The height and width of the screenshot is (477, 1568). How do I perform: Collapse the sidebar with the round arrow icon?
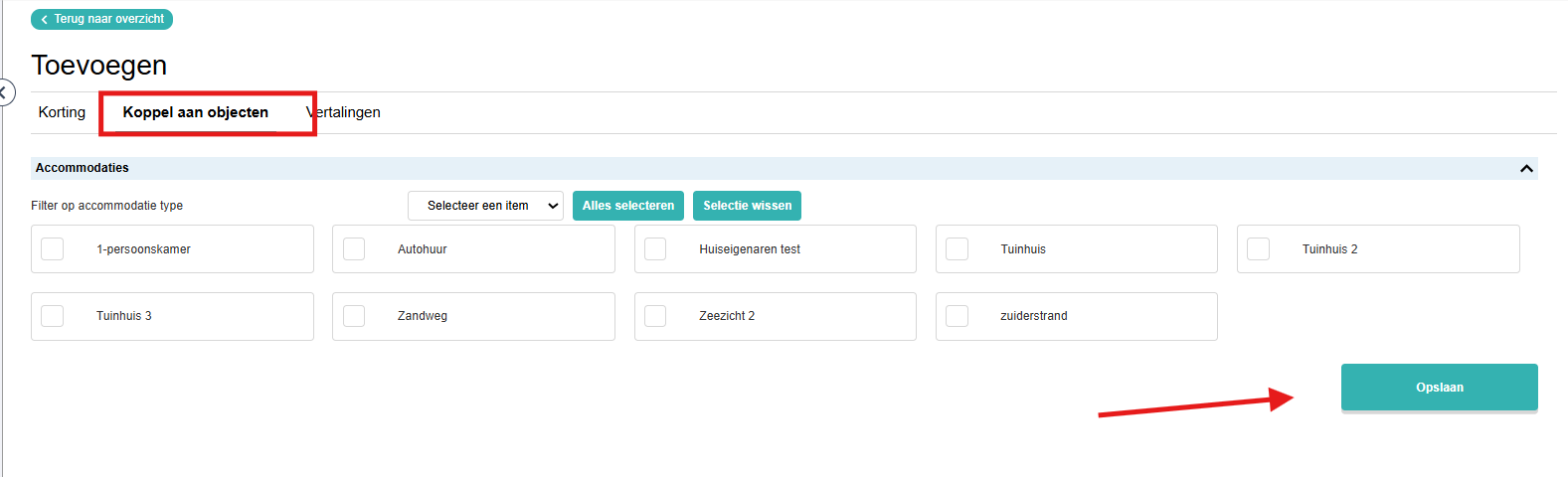(x=5, y=93)
